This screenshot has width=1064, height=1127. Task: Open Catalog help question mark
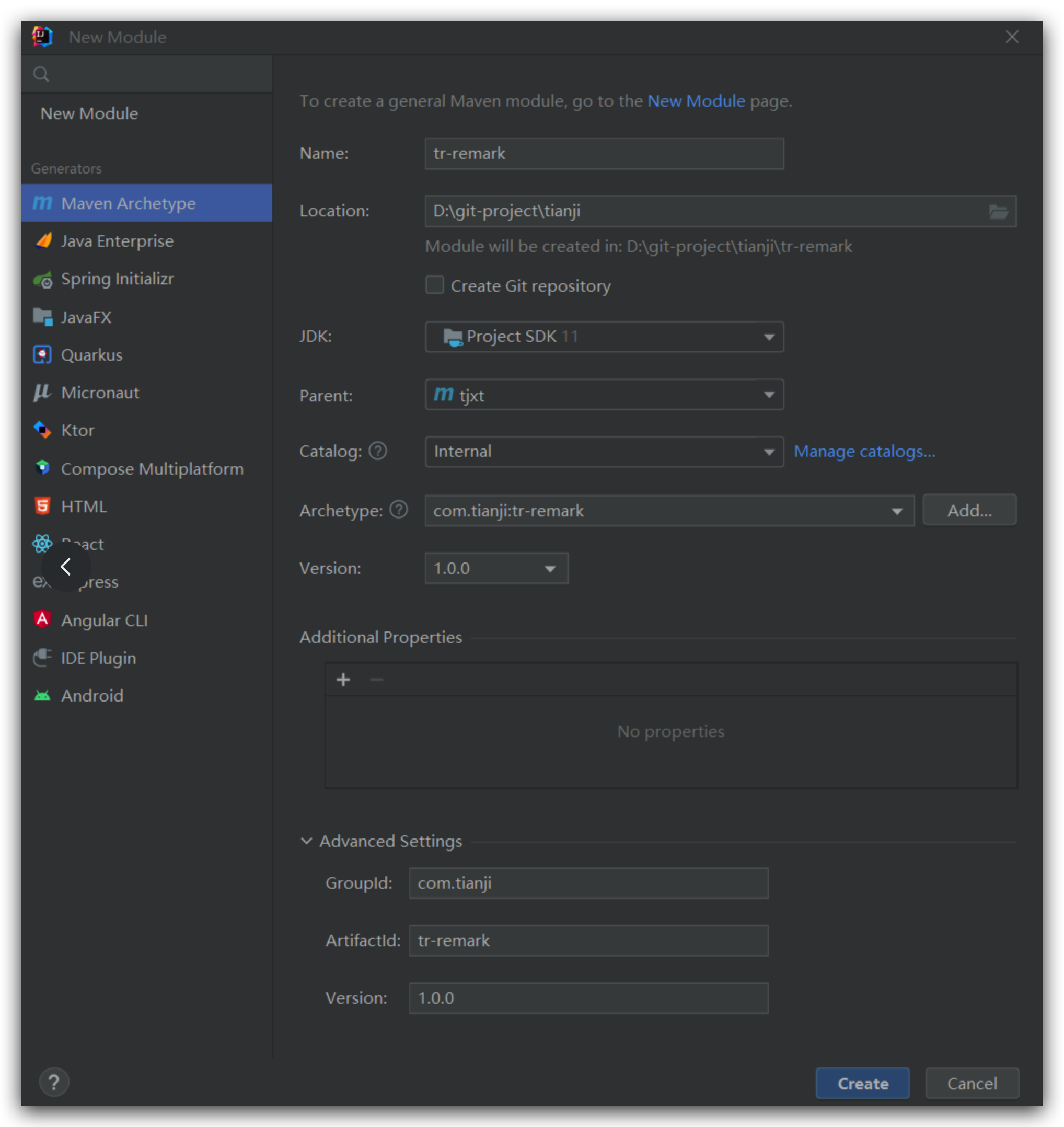coord(378,452)
